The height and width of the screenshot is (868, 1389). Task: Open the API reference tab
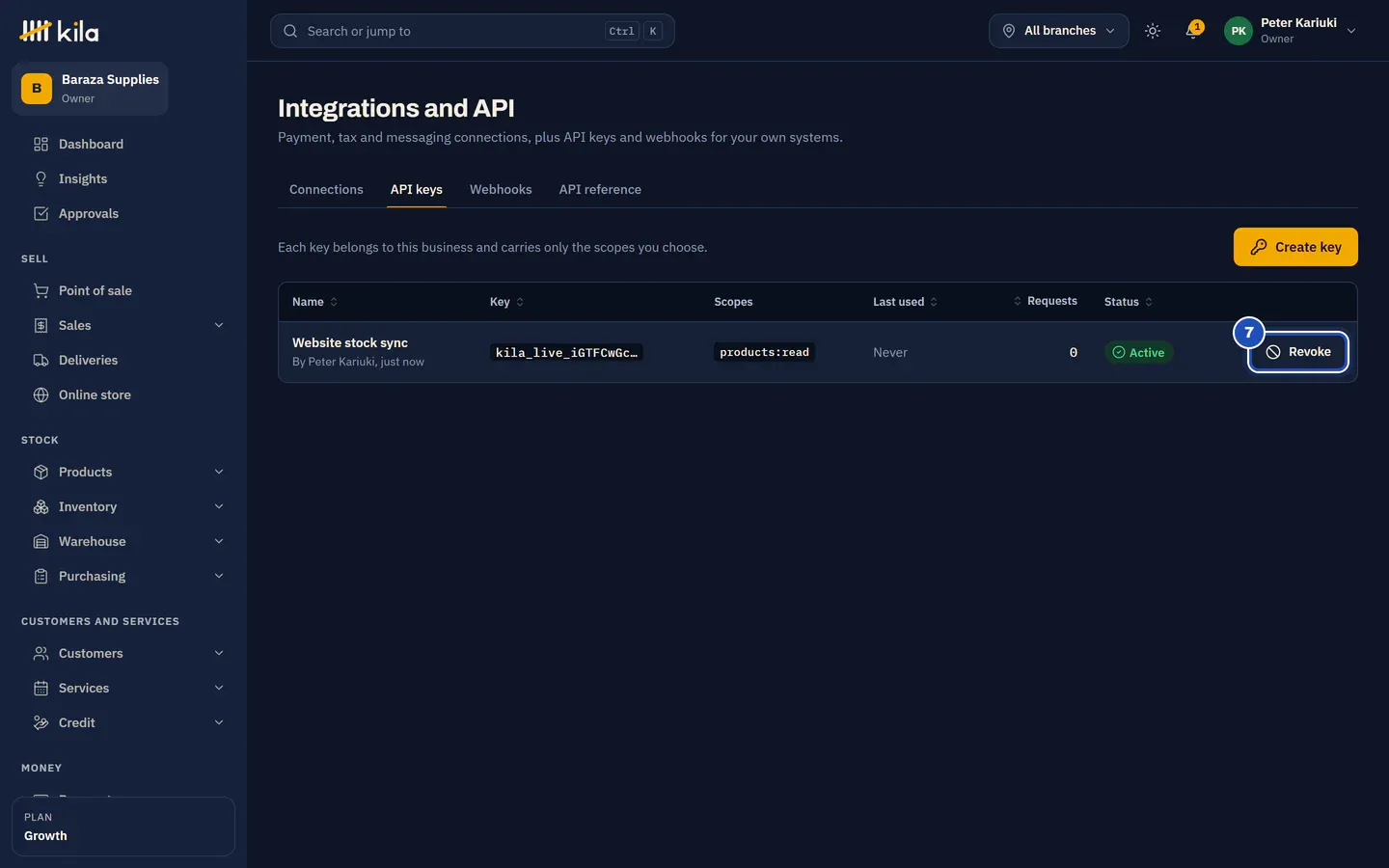(600, 189)
